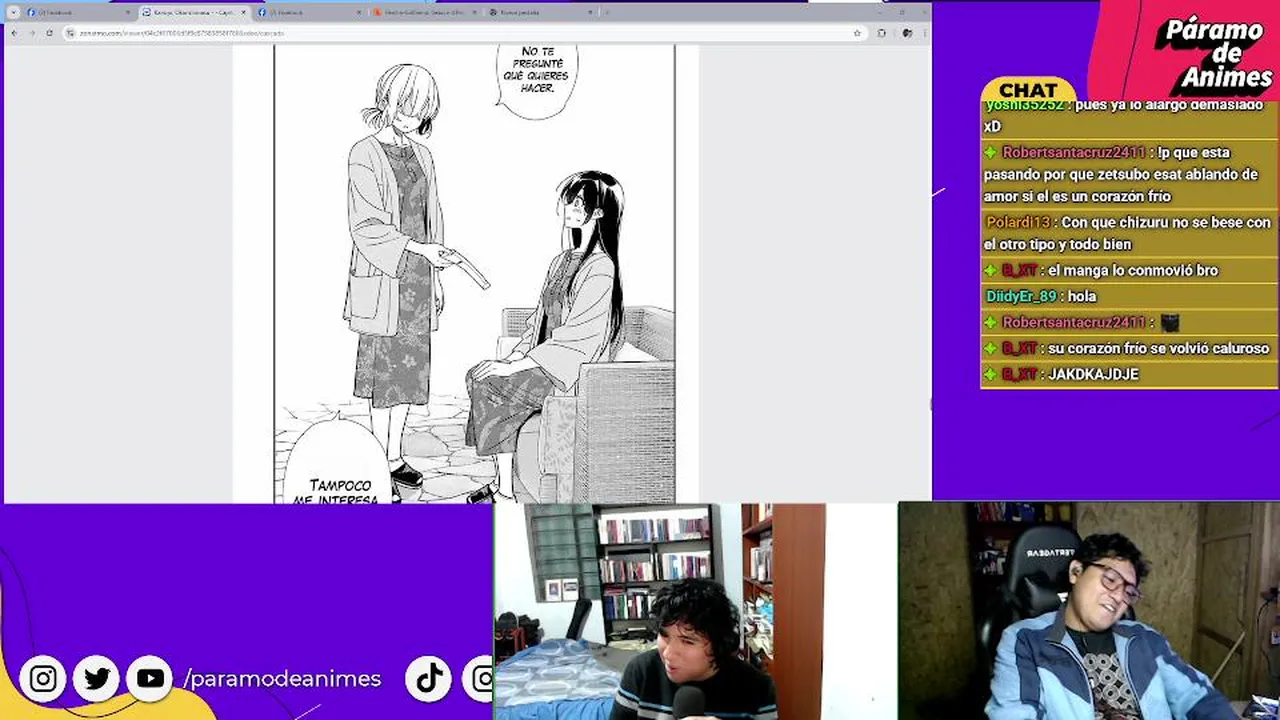Click the 'No te pregunté' speech bubble
This screenshot has width=1280, height=720.
[x=537, y=80]
